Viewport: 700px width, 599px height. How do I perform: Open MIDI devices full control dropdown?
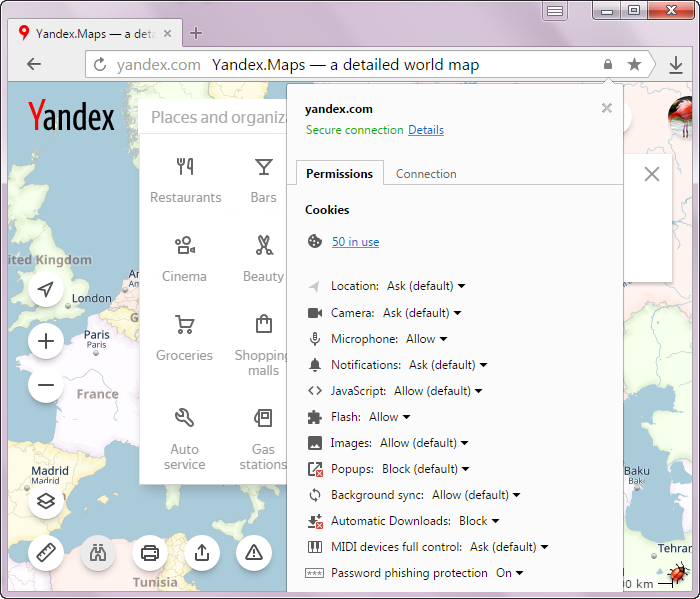pos(509,547)
